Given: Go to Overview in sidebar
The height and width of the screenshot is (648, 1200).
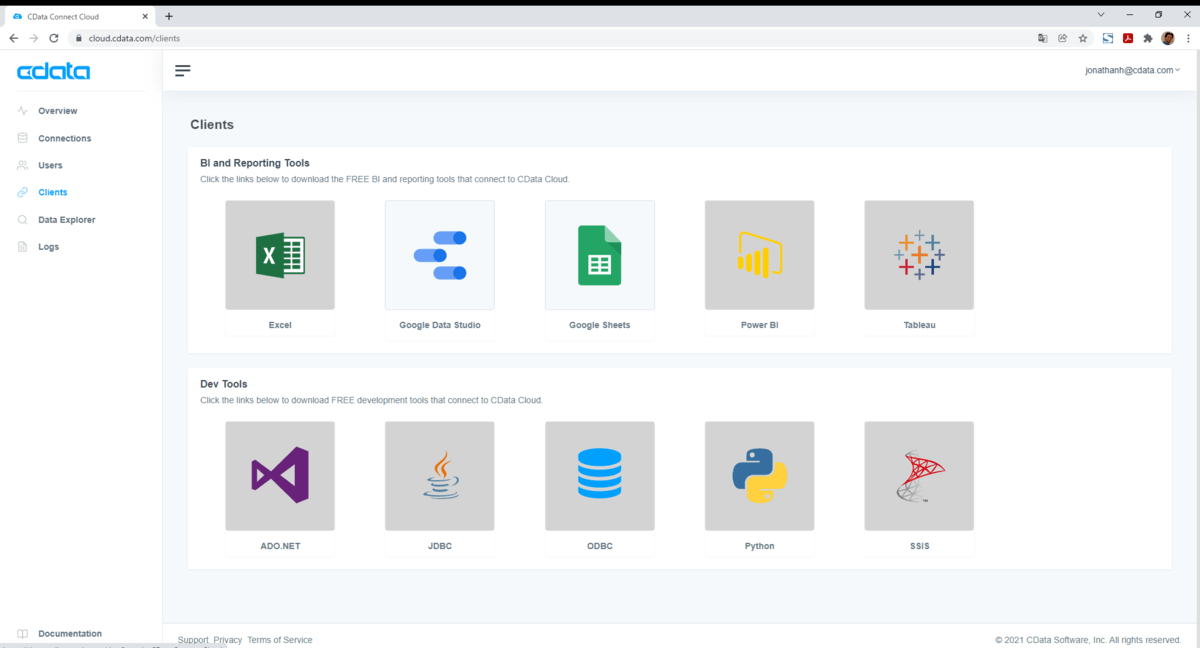Looking at the screenshot, I should click(57, 111).
